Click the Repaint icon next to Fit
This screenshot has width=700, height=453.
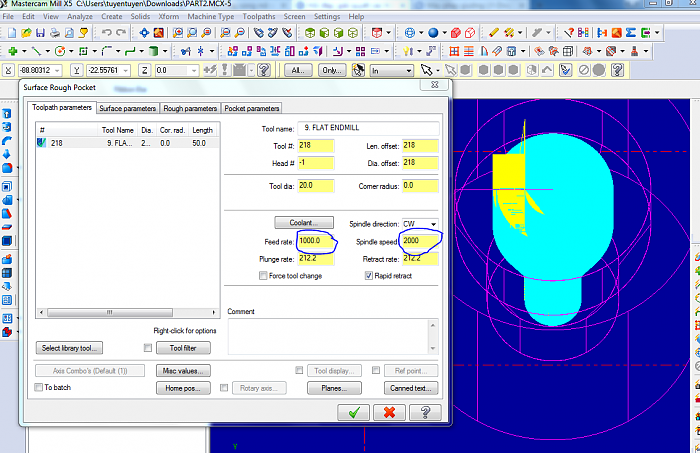pyautogui.click(x=158, y=33)
